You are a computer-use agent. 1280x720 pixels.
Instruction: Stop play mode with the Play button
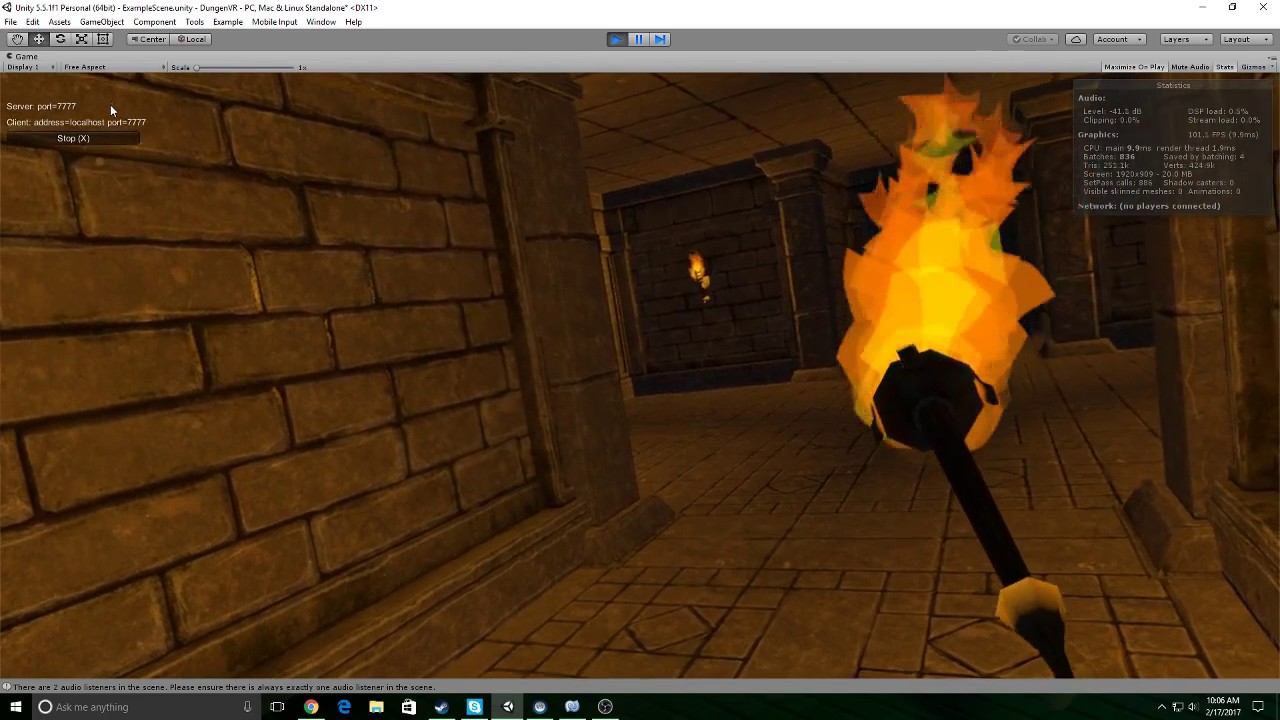click(617, 39)
